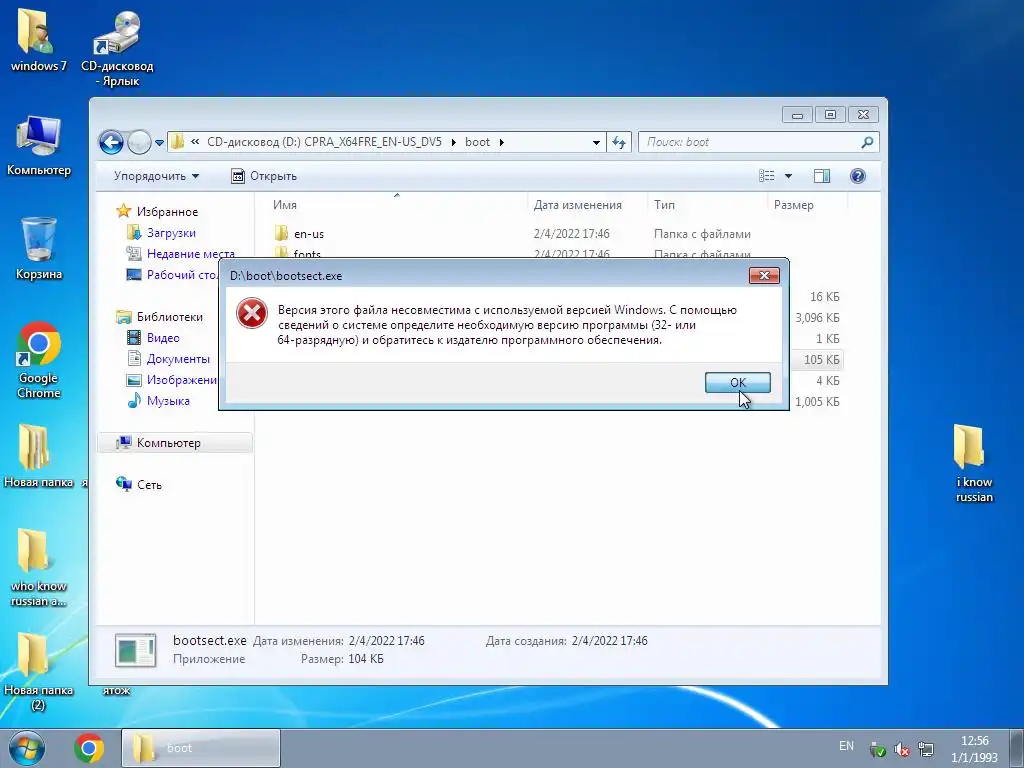Viewport: 1024px width, 768px height.
Task: Minimize the Explorer window
Action: click(x=797, y=115)
